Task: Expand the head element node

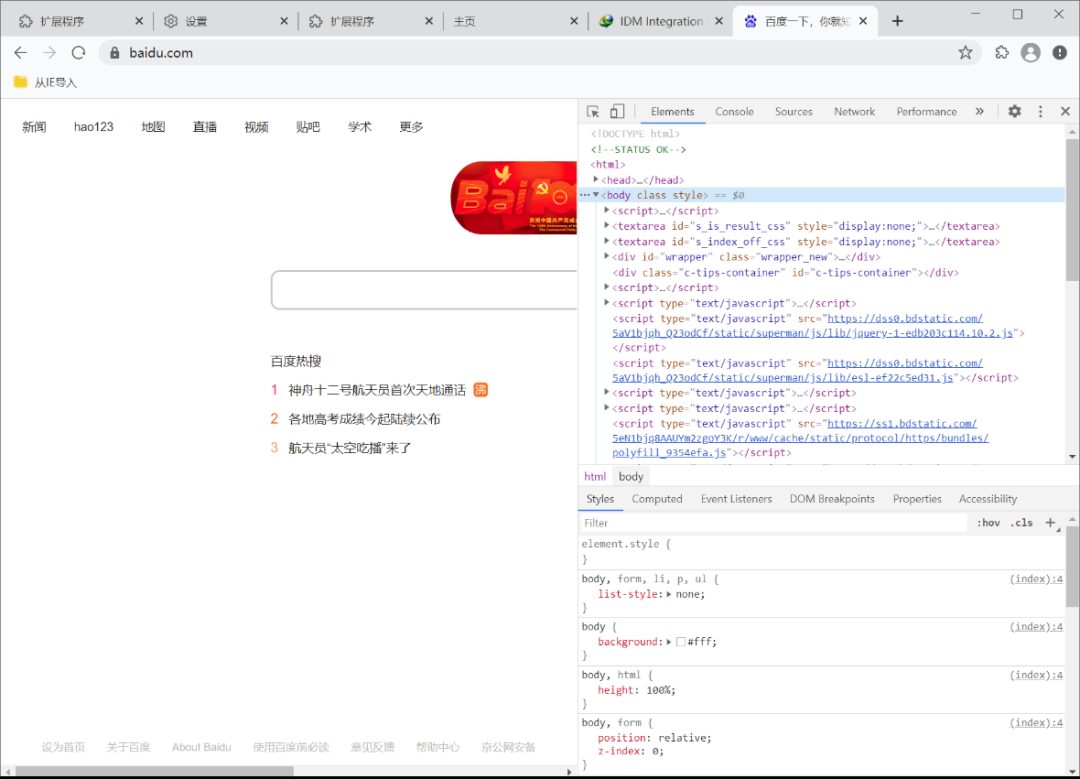Action: [x=596, y=180]
